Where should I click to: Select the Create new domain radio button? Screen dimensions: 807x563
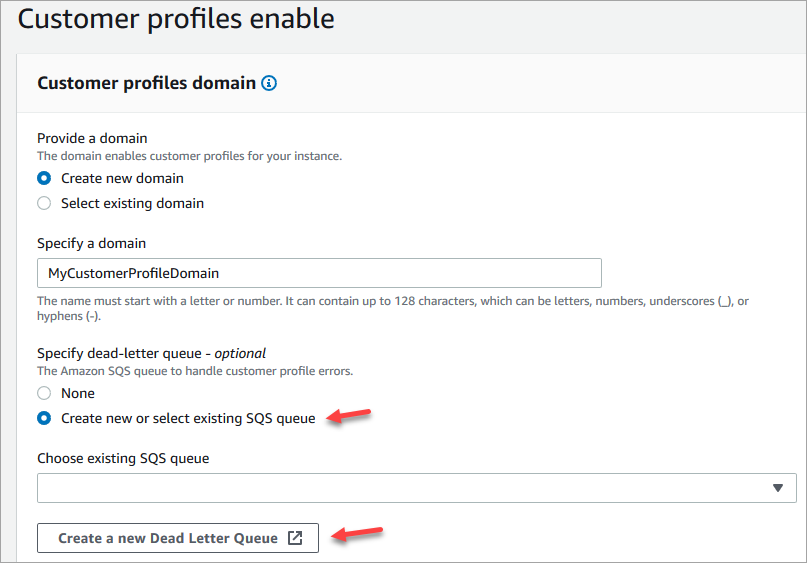tap(44, 179)
